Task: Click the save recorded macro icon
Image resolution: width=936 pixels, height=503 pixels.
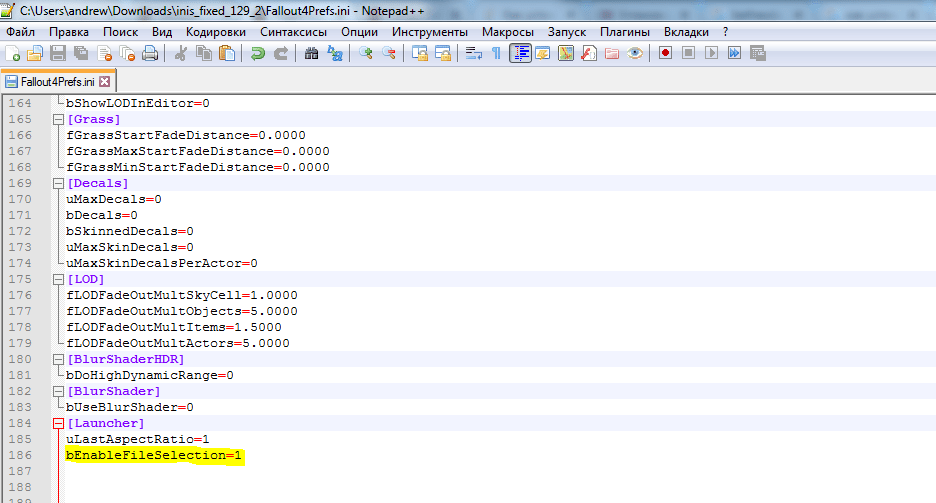Action: [x=758, y=54]
